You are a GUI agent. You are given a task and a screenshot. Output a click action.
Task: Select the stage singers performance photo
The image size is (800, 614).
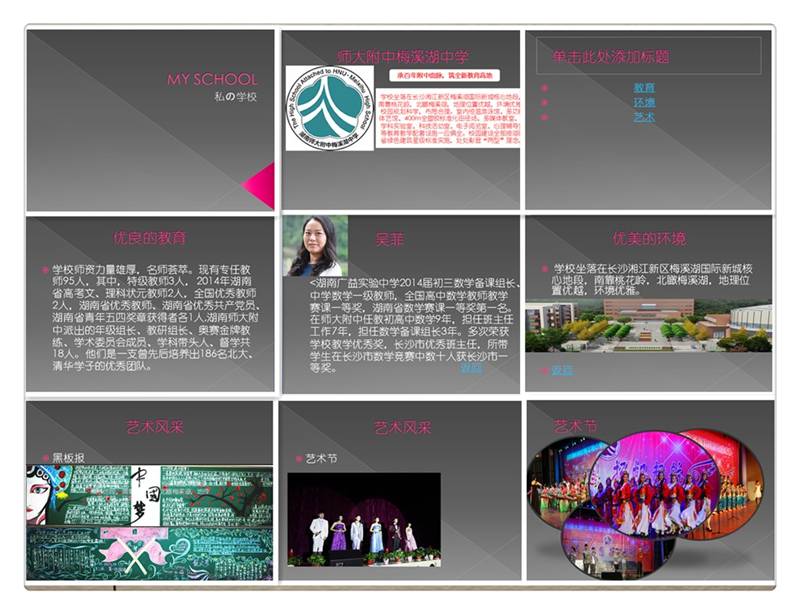coord(364,519)
